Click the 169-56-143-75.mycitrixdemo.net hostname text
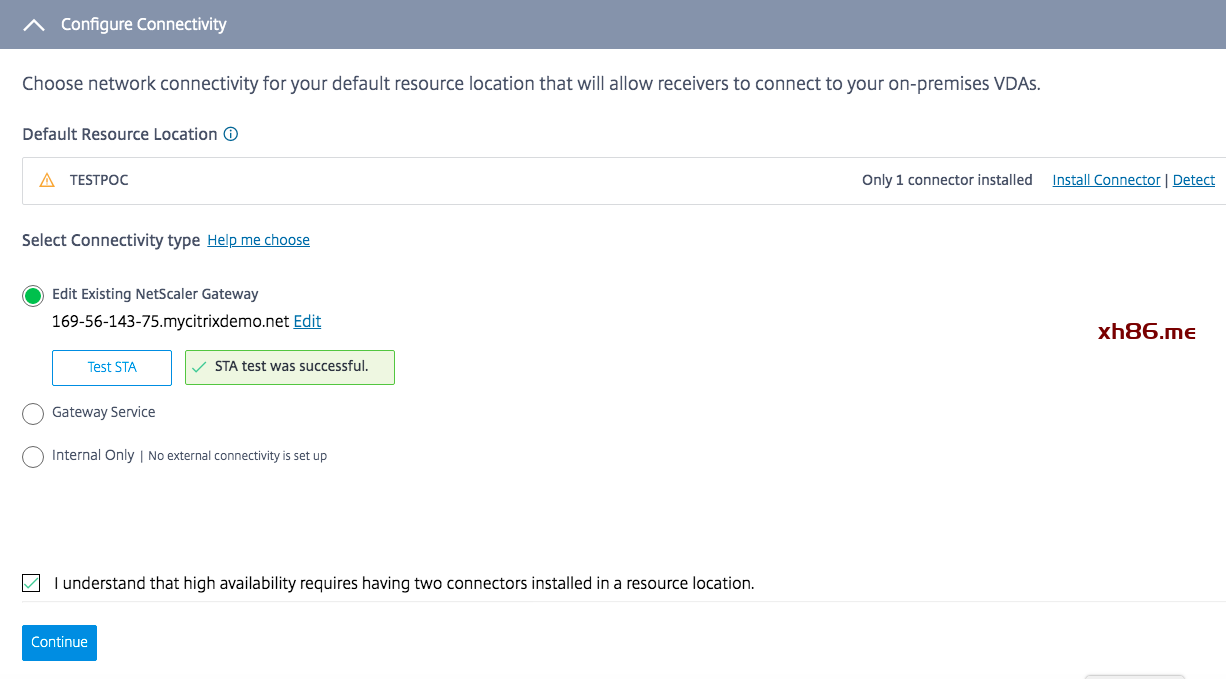 (x=170, y=321)
